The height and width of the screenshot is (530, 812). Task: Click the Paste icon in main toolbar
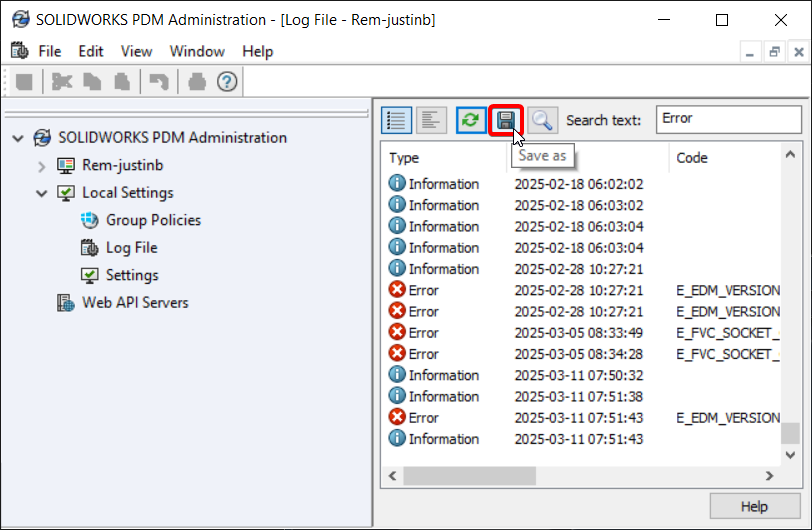coord(122,82)
